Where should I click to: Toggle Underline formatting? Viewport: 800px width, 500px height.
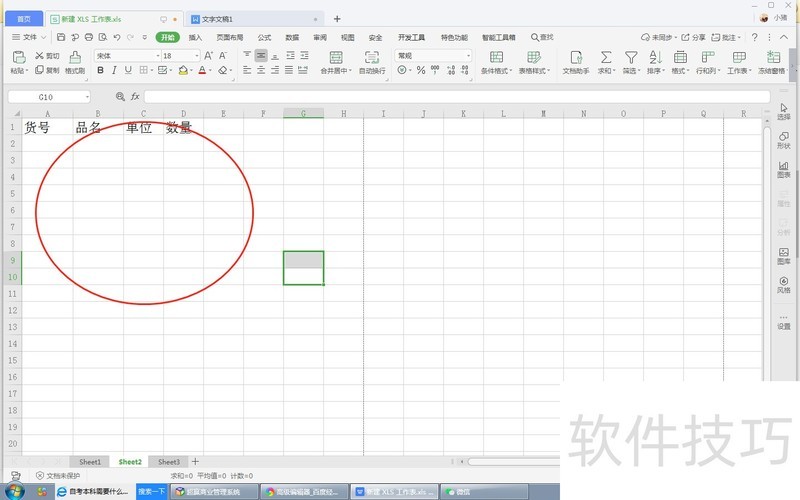128,70
